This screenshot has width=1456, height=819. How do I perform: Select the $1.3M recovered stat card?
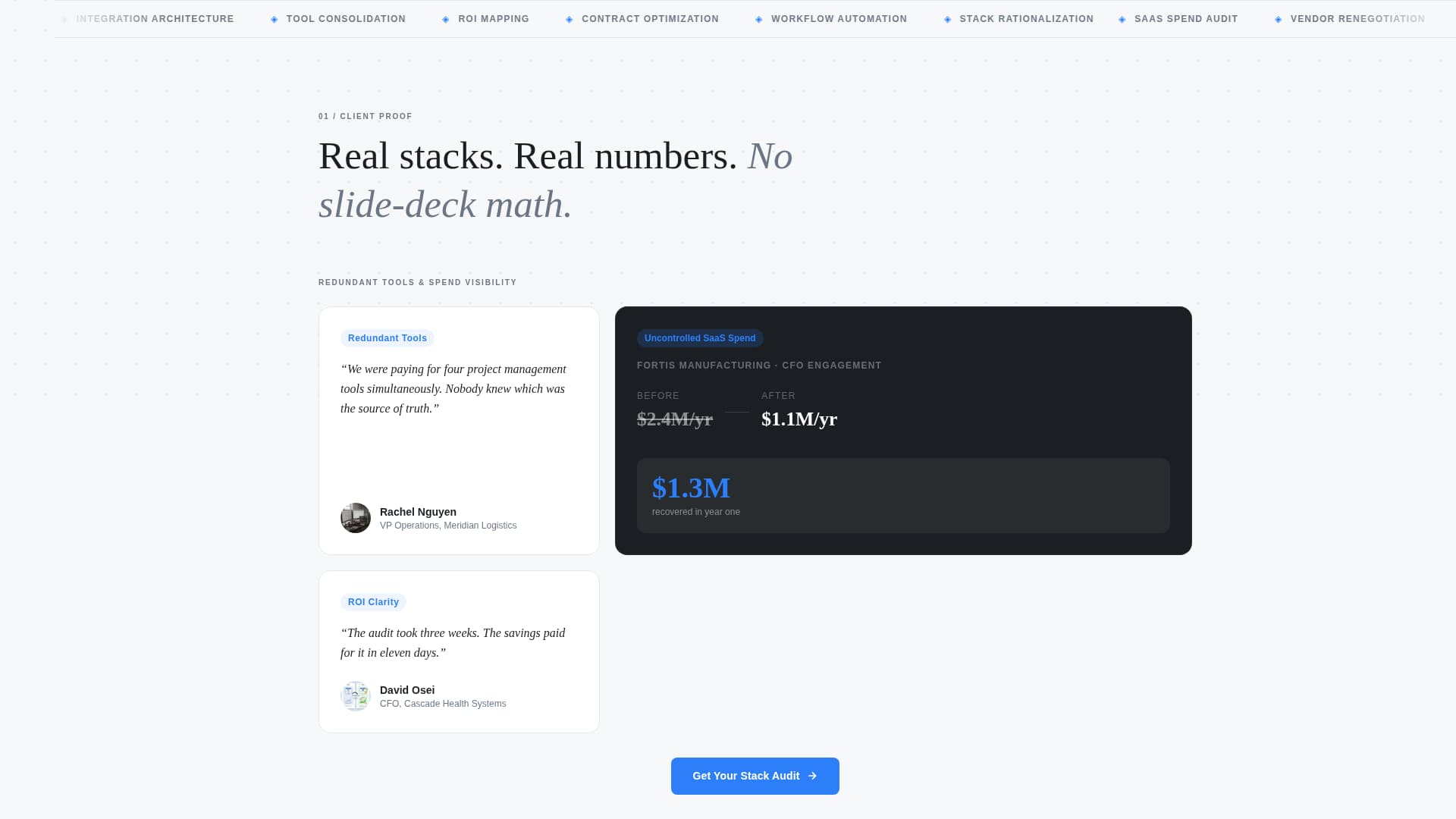tap(902, 495)
